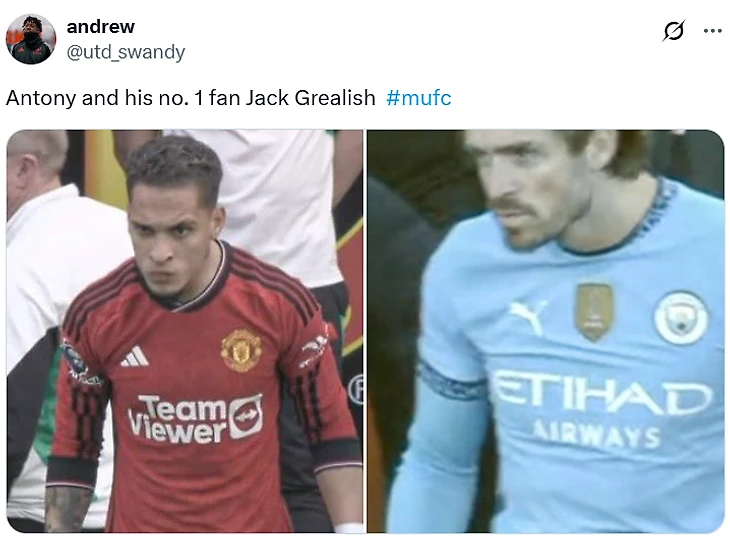Click the TeamViewer logo on red shirt
This screenshot has width=730, height=539.
196,418
